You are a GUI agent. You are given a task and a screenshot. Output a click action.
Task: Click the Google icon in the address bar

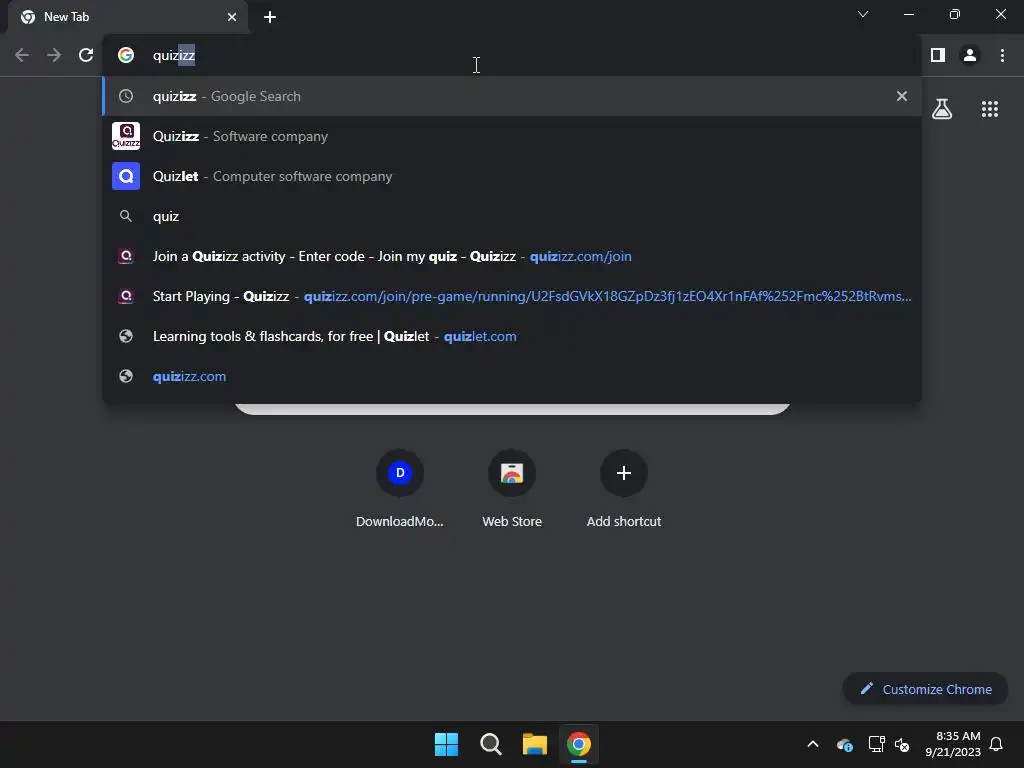point(126,56)
